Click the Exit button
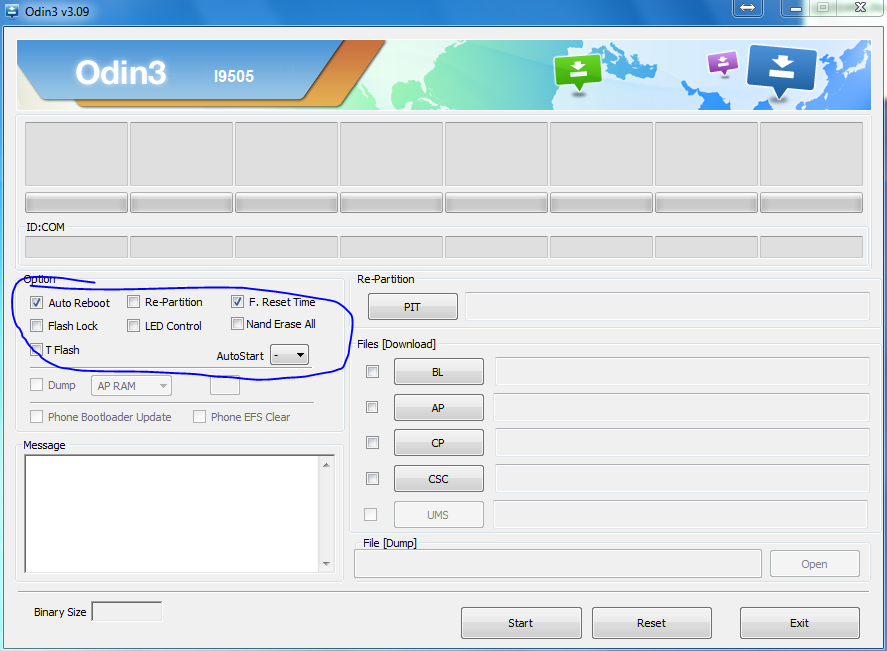 point(800,623)
